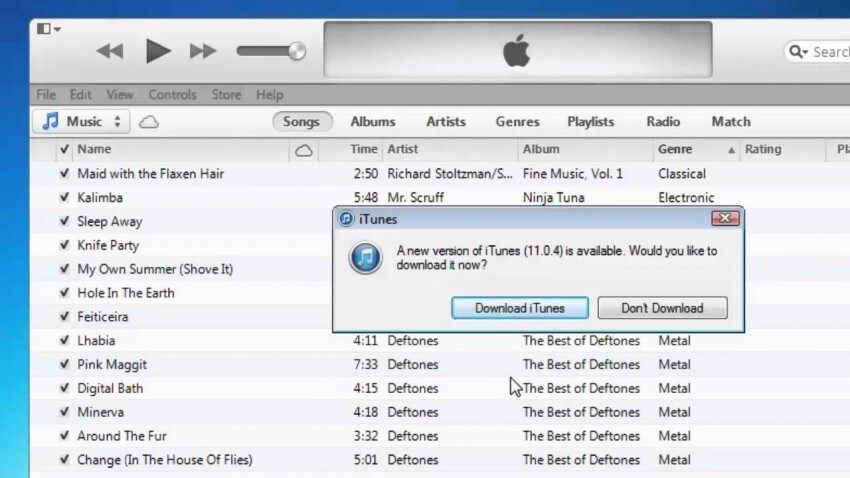Uncheck the Digital Bath checkbox
The width and height of the screenshot is (850, 478).
click(x=64, y=388)
